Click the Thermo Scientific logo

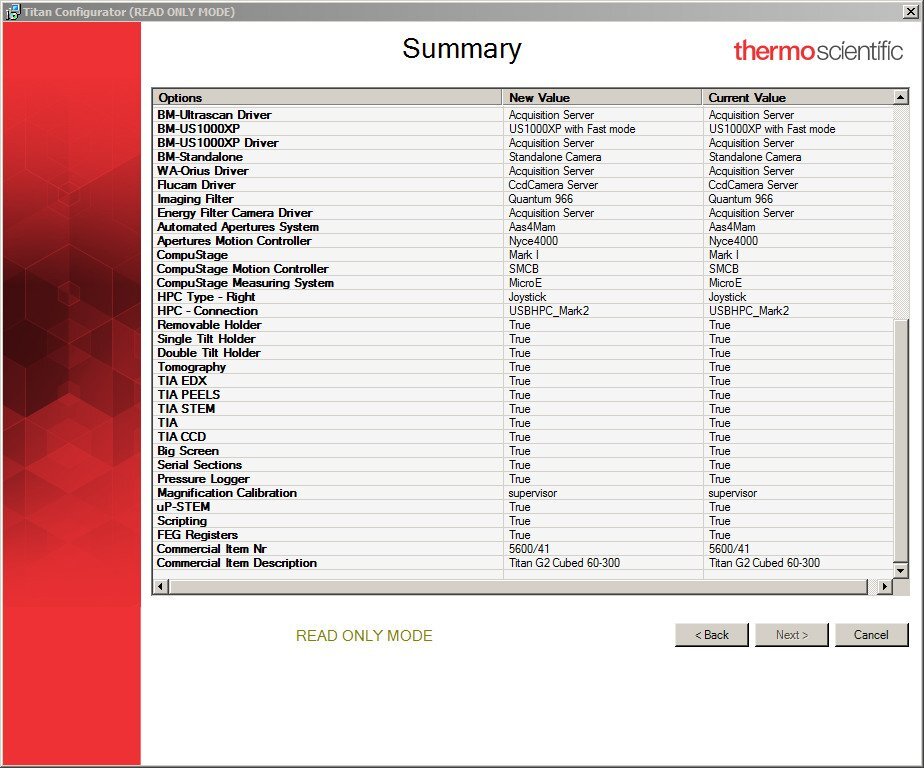click(818, 51)
